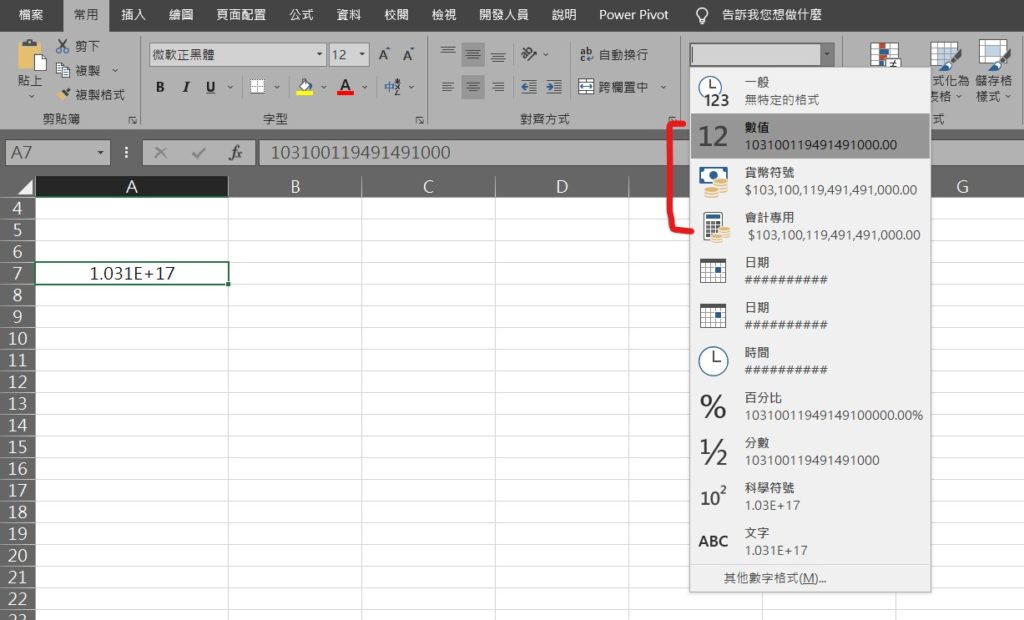
Task: Select the 剪下 (Cut) icon
Action: tap(62, 45)
